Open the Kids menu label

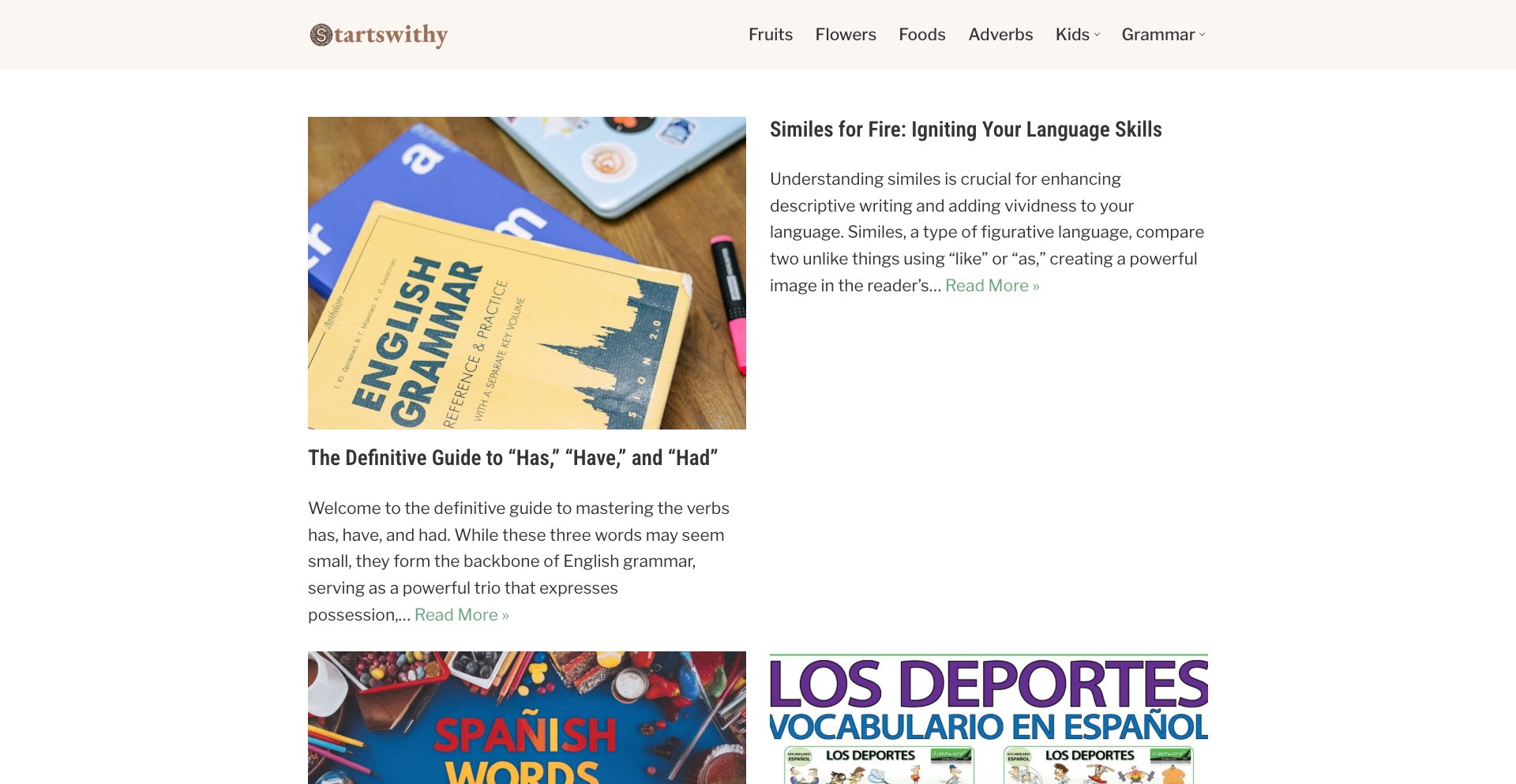(1072, 35)
